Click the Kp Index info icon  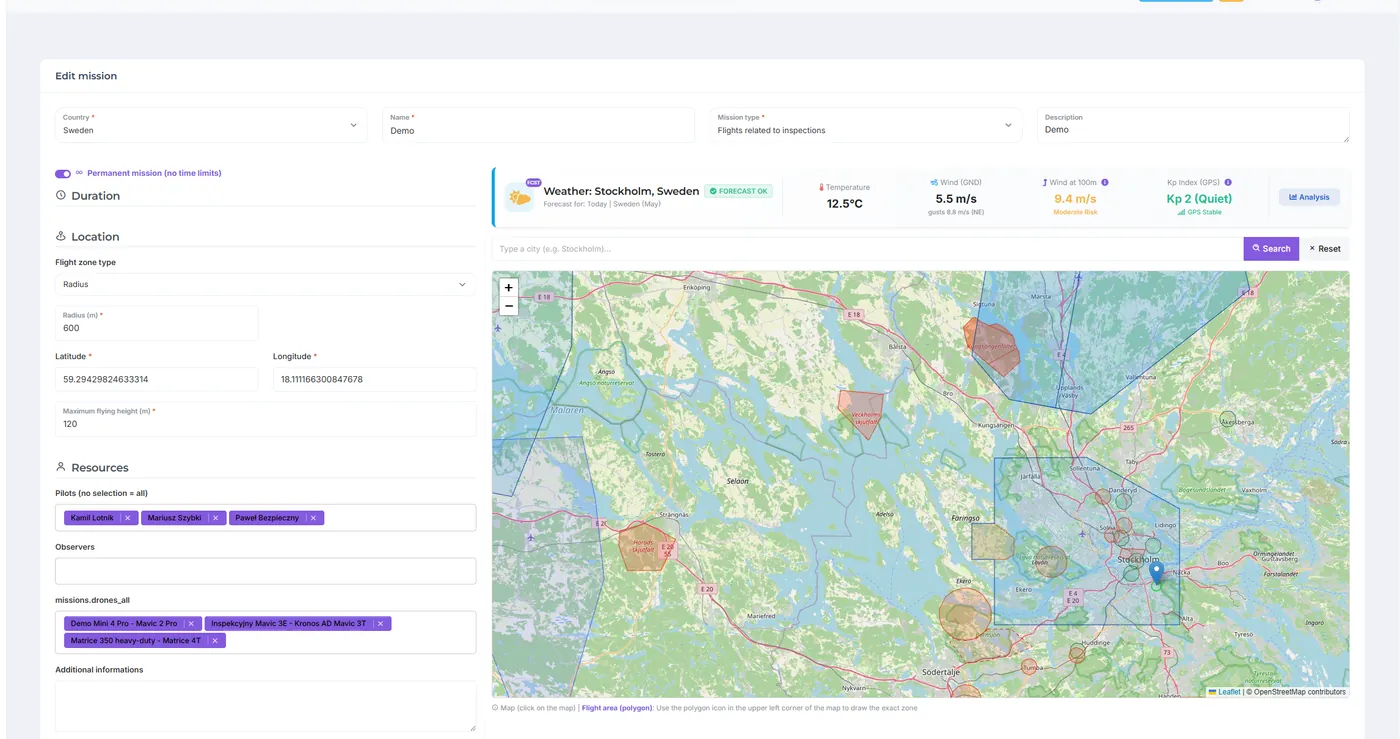pyautogui.click(x=1228, y=183)
